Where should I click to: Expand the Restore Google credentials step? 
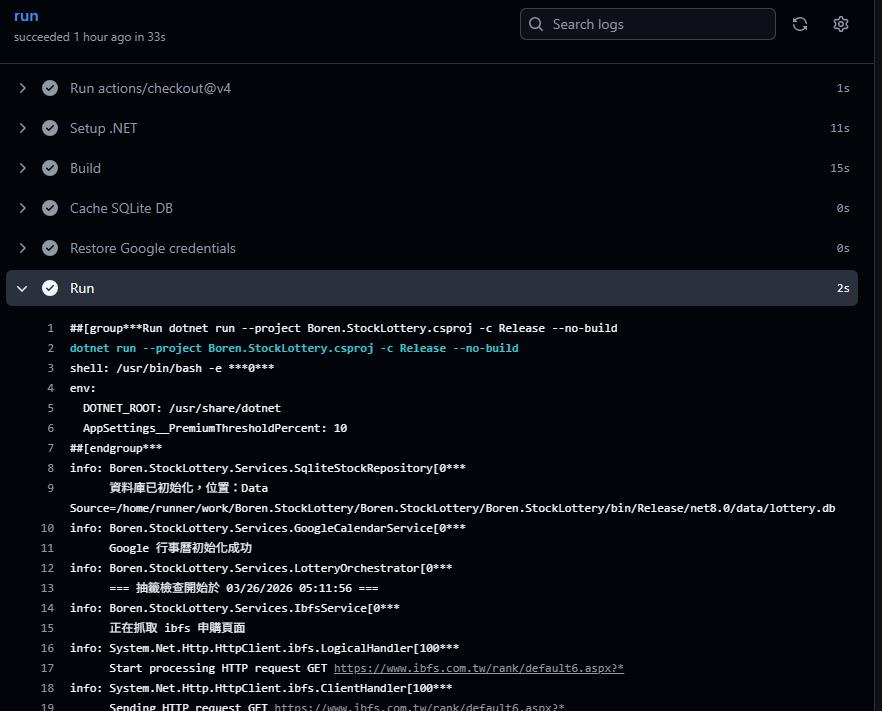coord(22,248)
